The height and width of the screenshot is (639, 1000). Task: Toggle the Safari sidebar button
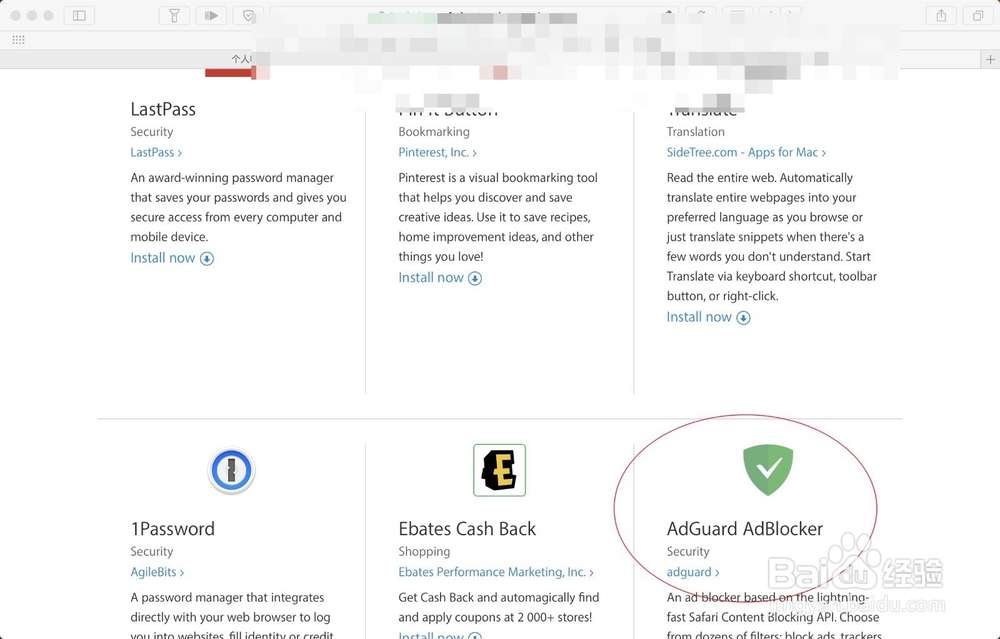79,15
